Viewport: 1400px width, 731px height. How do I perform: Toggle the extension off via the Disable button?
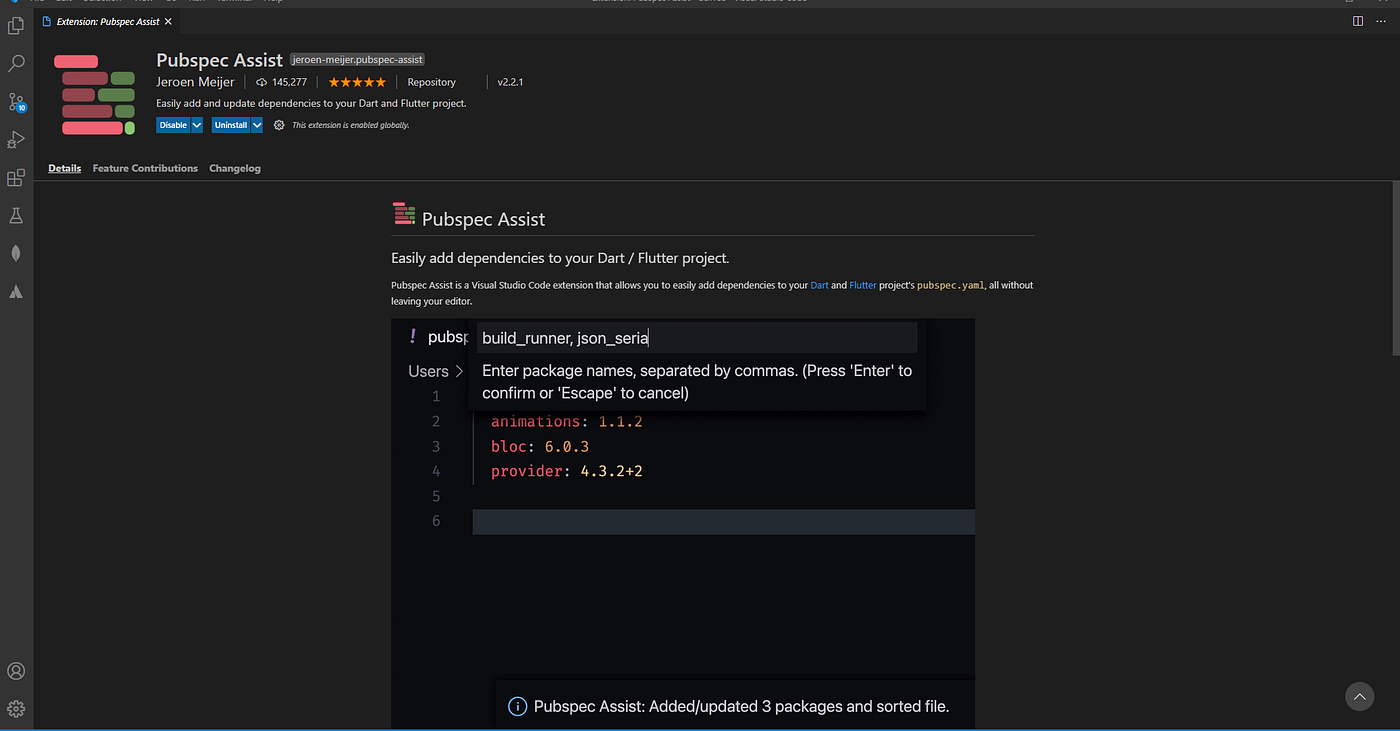coord(172,125)
